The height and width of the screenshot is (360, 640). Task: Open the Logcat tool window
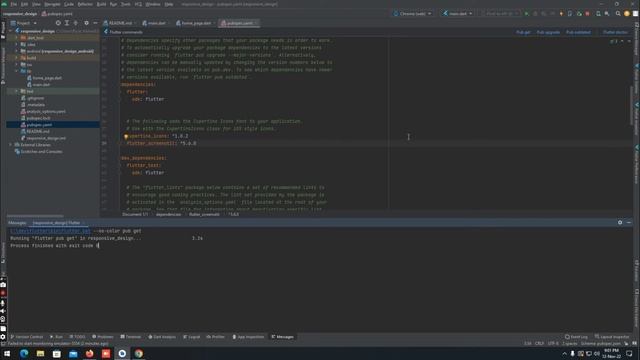191,337
